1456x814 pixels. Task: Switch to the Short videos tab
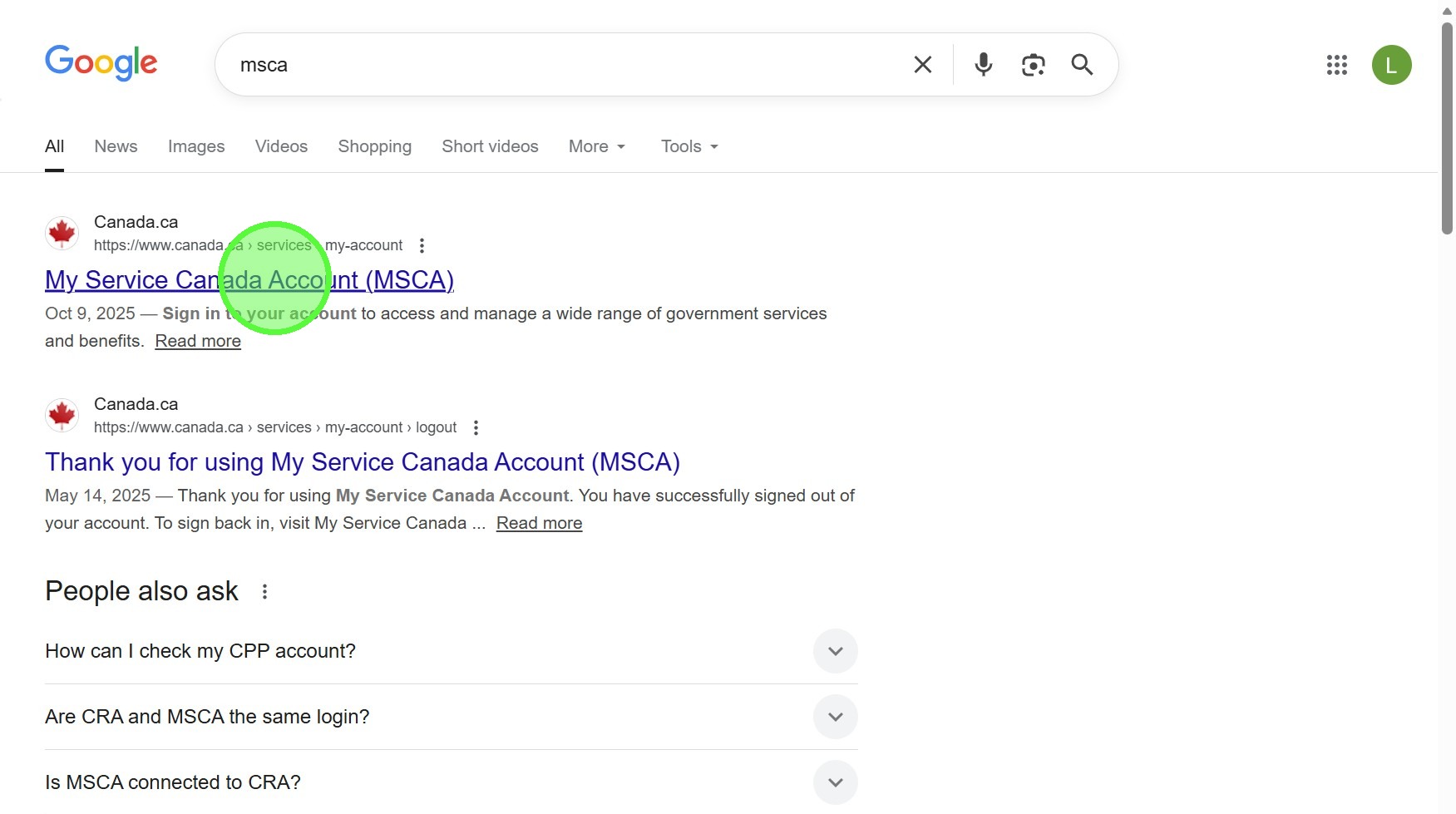(490, 146)
